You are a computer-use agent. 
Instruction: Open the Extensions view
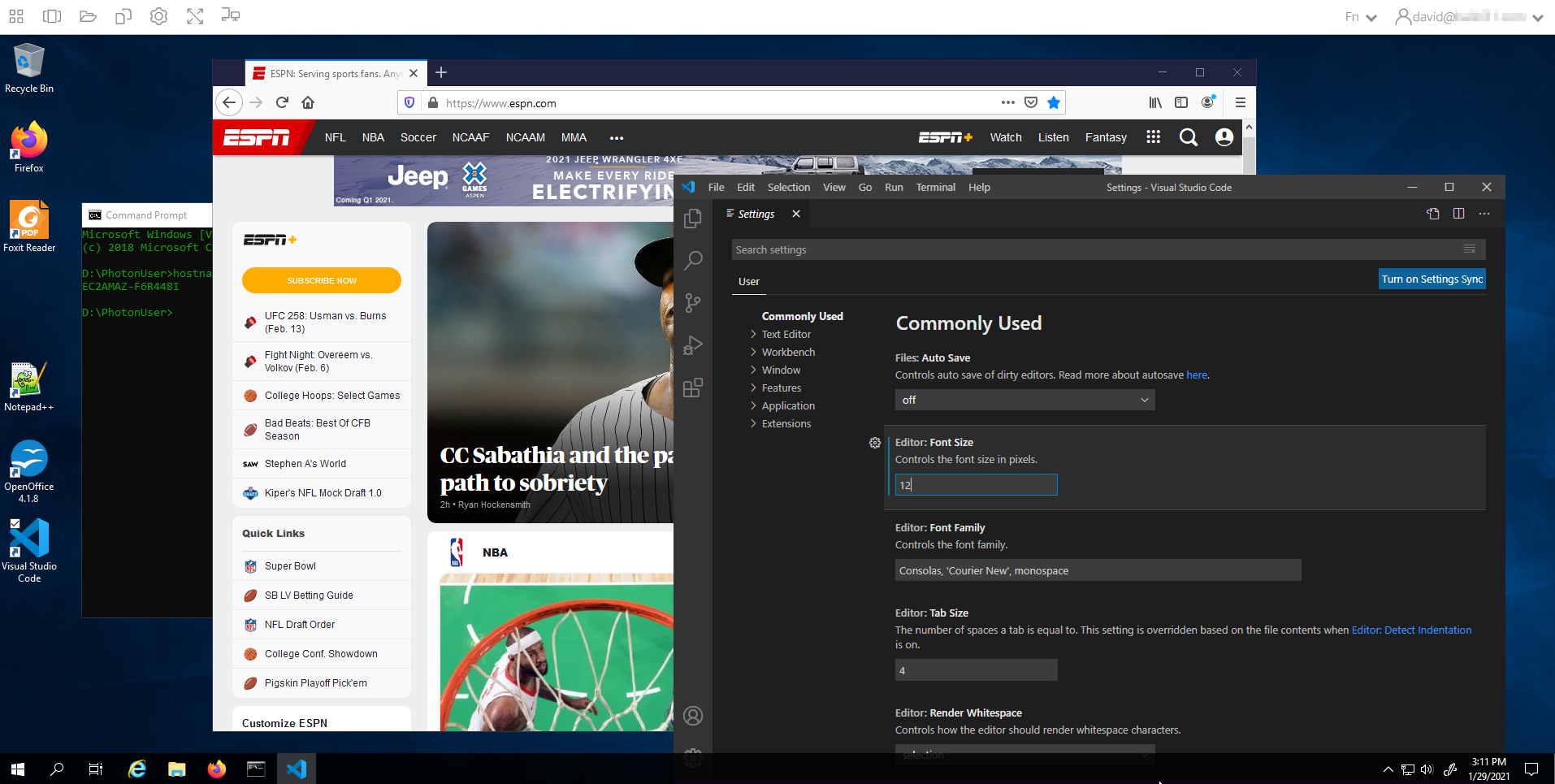tap(692, 388)
